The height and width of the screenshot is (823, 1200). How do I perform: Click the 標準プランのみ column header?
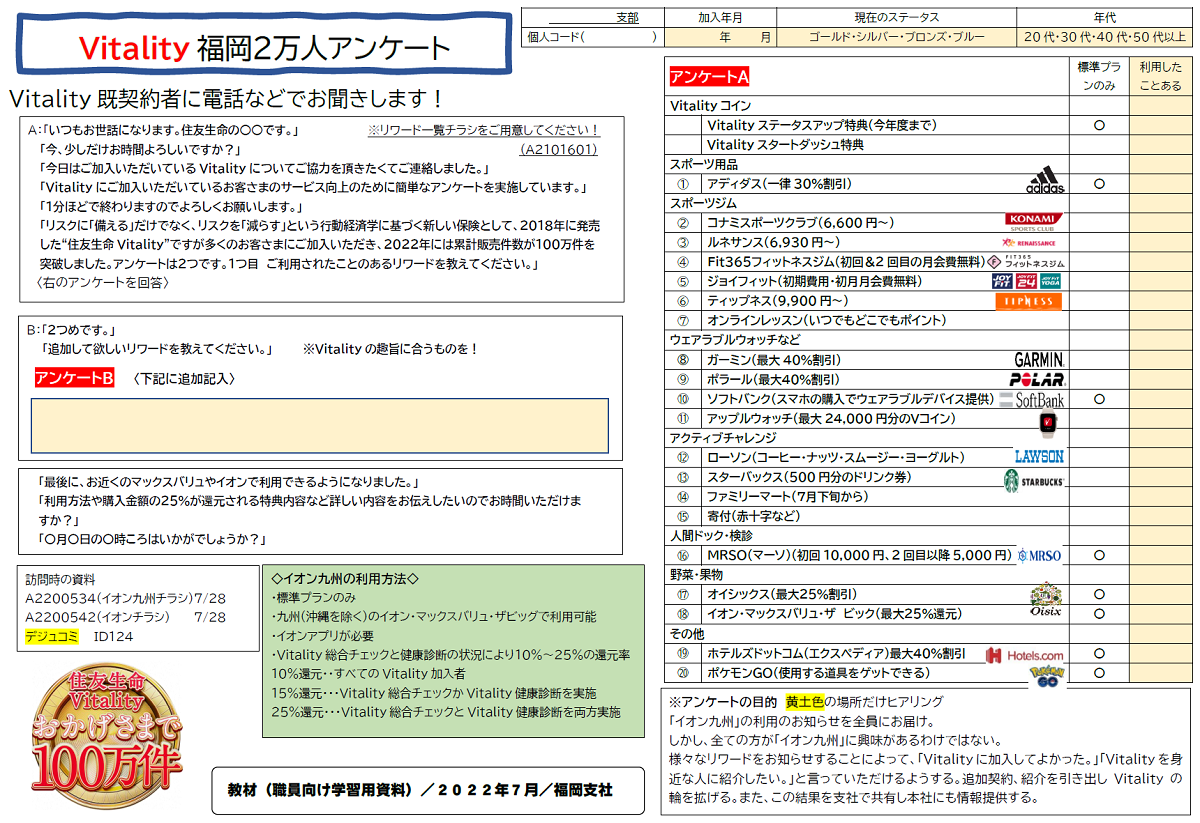click(1099, 76)
